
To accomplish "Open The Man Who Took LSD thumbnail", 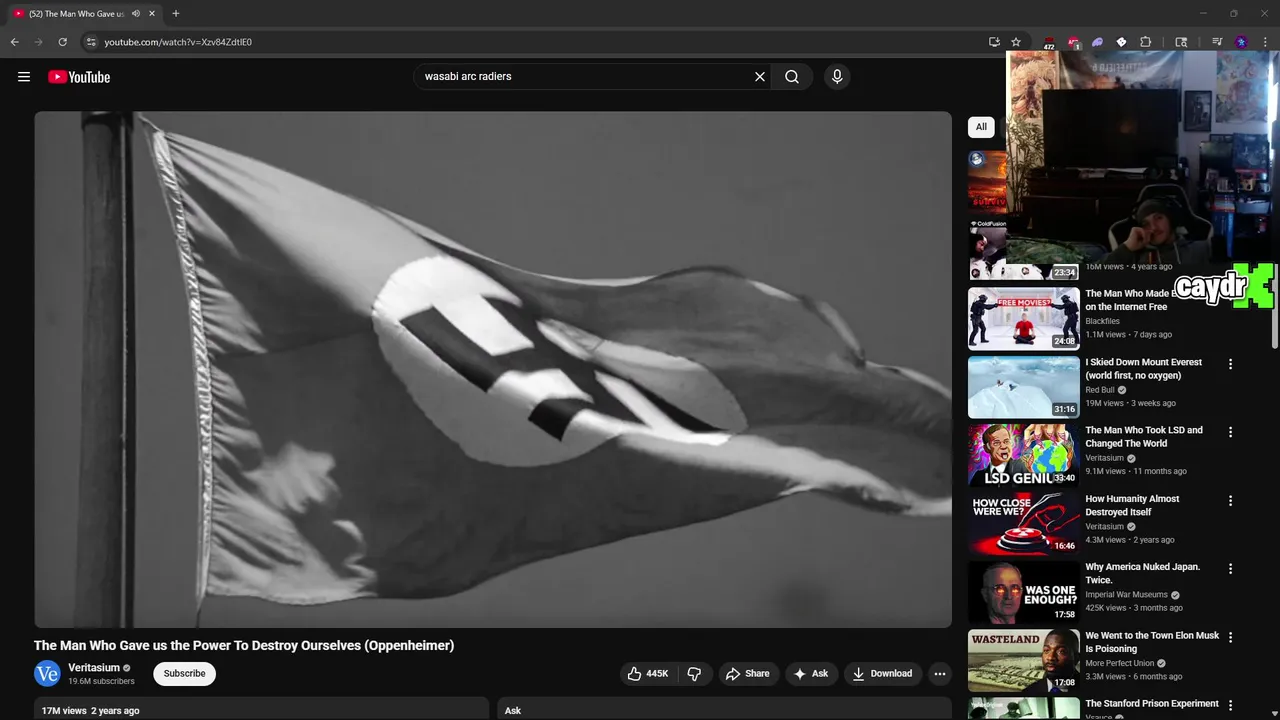I will pos(1024,455).
